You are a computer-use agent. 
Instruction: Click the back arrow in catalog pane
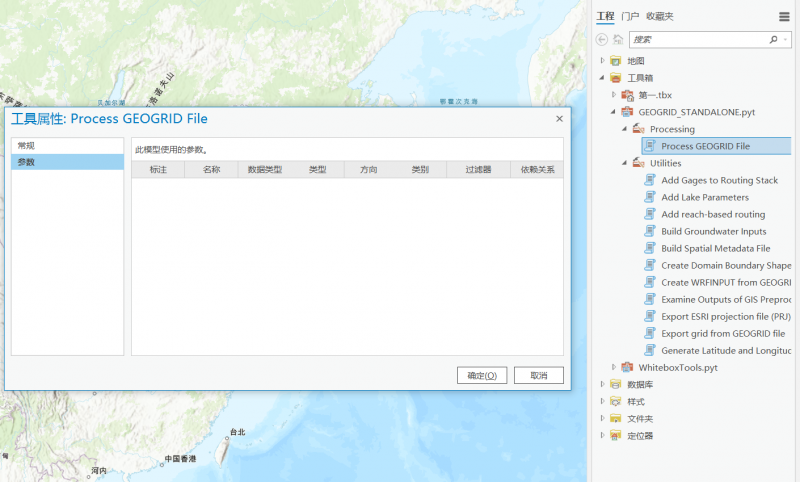point(602,40)
